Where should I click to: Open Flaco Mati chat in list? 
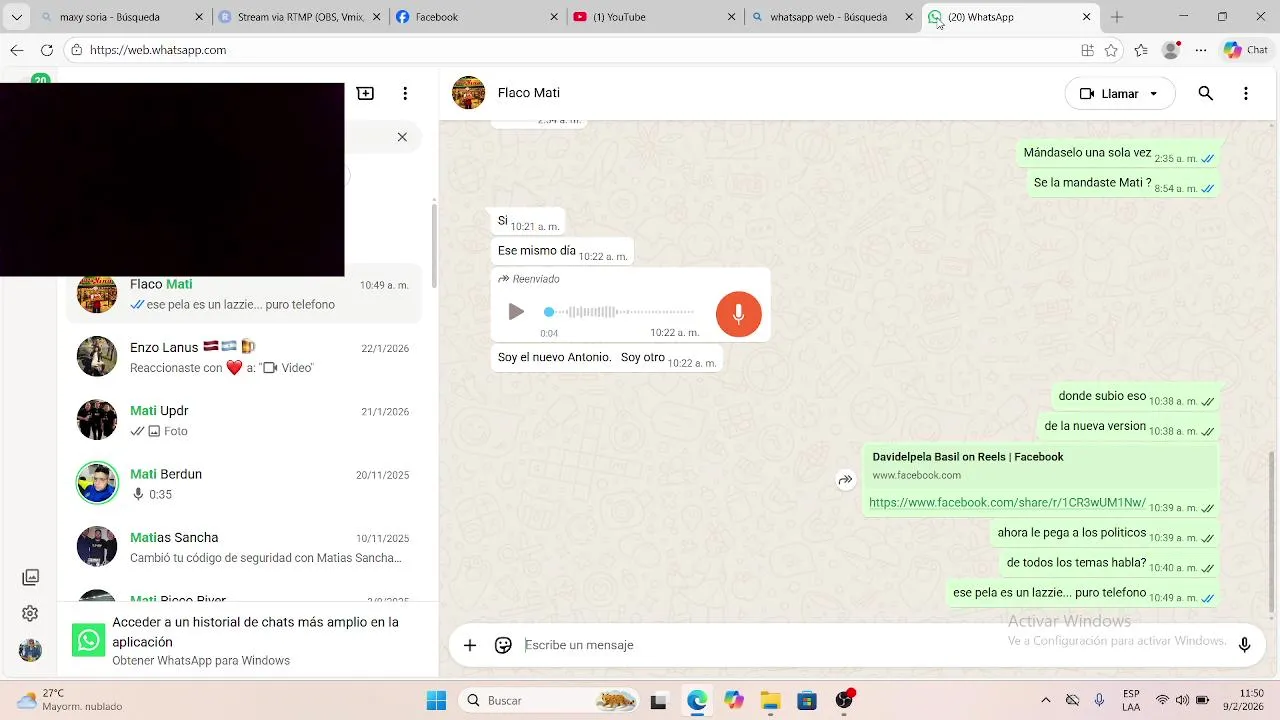point(244,294)
